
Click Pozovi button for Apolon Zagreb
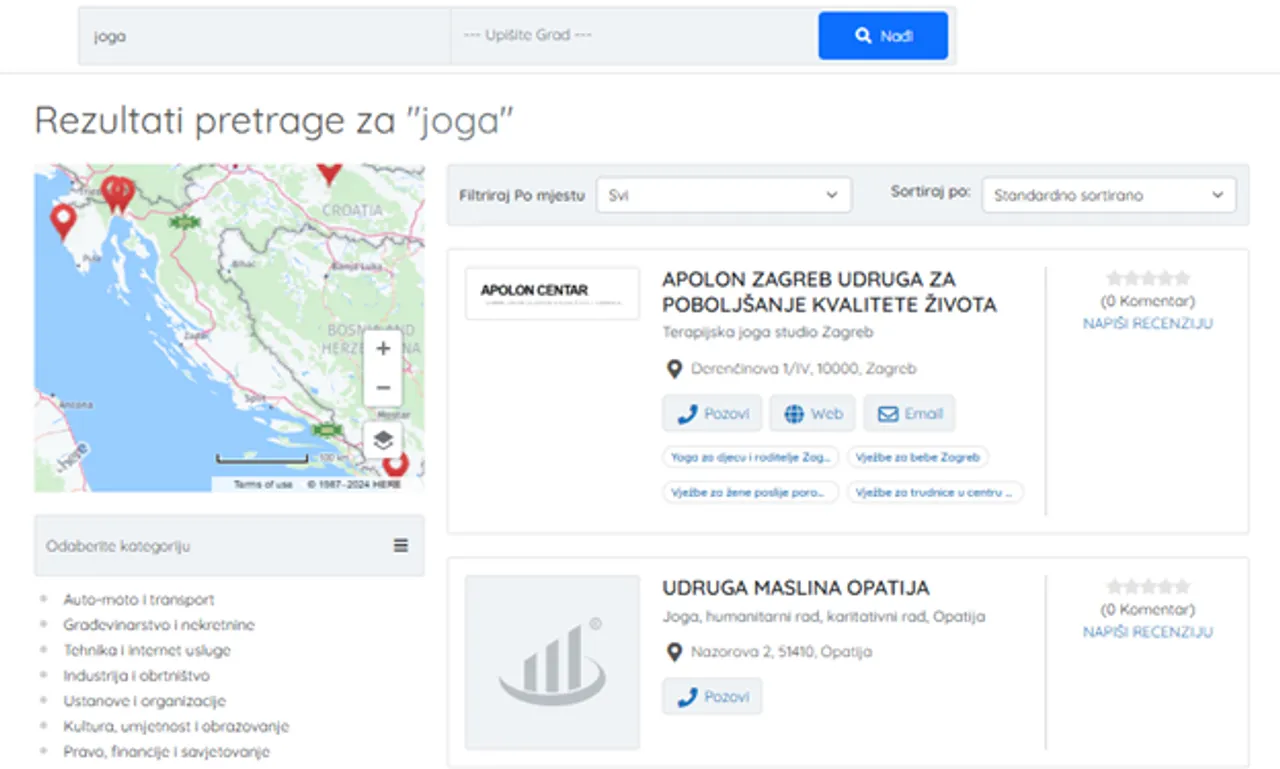(x=712, y=413)
